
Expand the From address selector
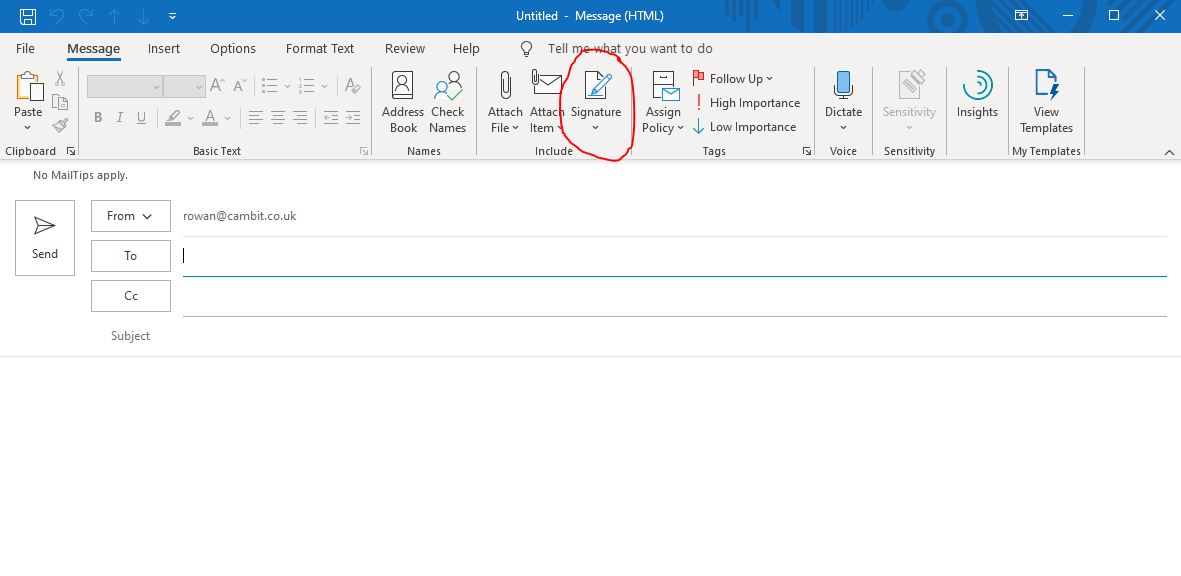coord(130,215)
